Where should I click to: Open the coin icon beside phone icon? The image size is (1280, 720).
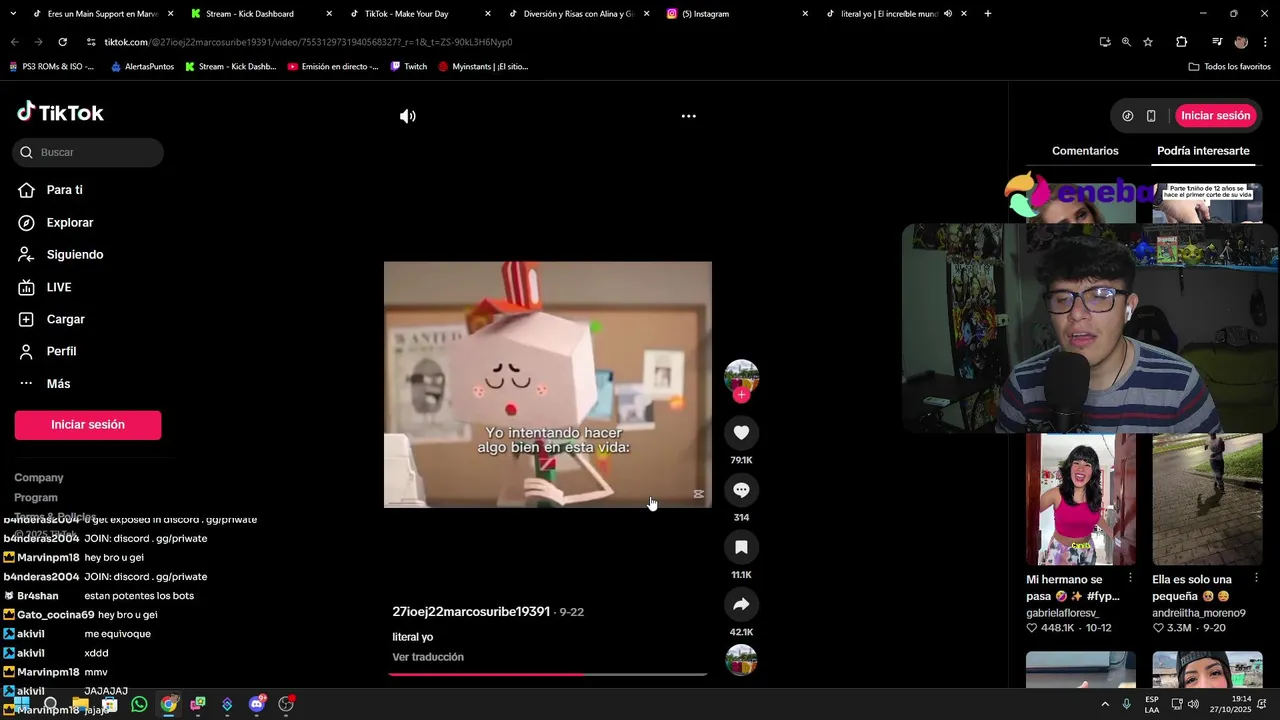coord(1127,116)
